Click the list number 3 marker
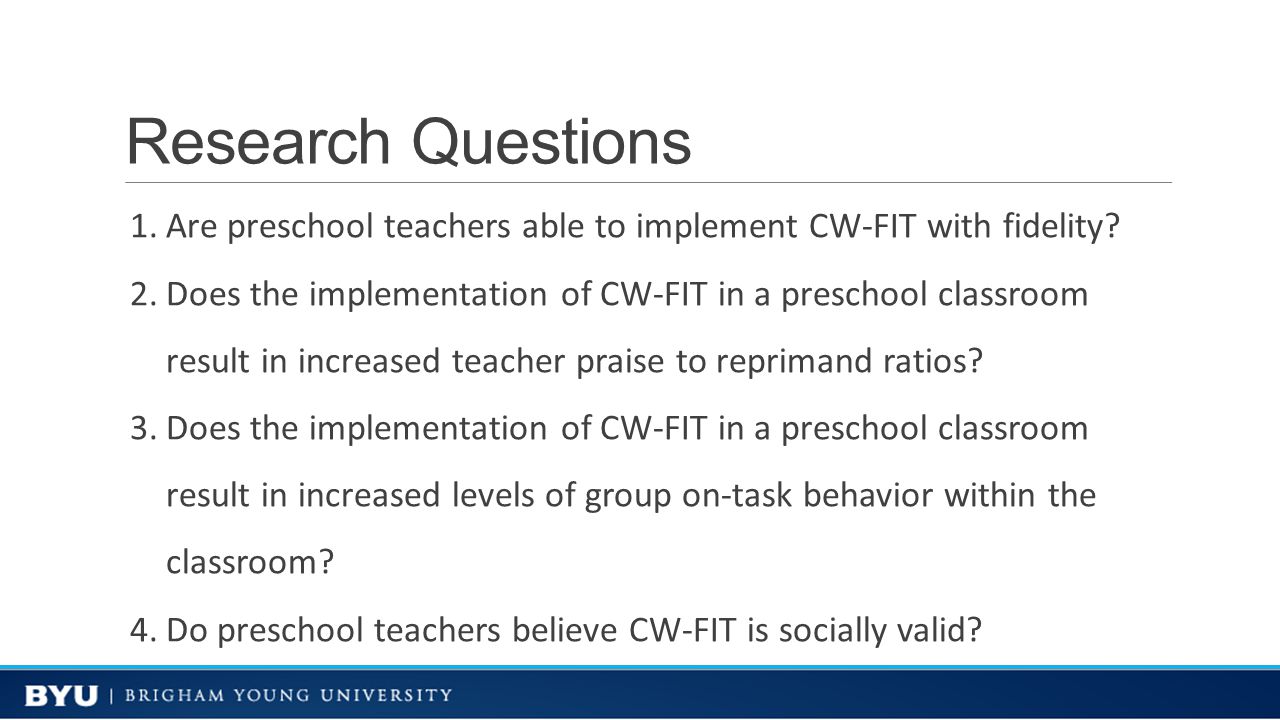The width and height of the screenshot is (1280, 720). (x=143, y=428)
